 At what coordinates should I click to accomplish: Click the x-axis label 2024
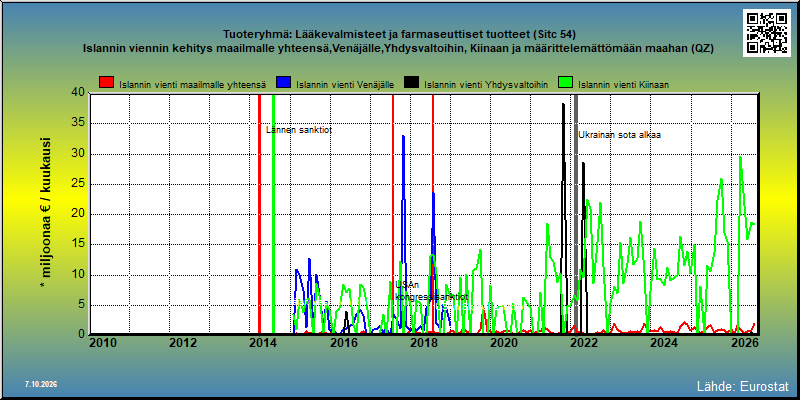click(x=663, y=343)
